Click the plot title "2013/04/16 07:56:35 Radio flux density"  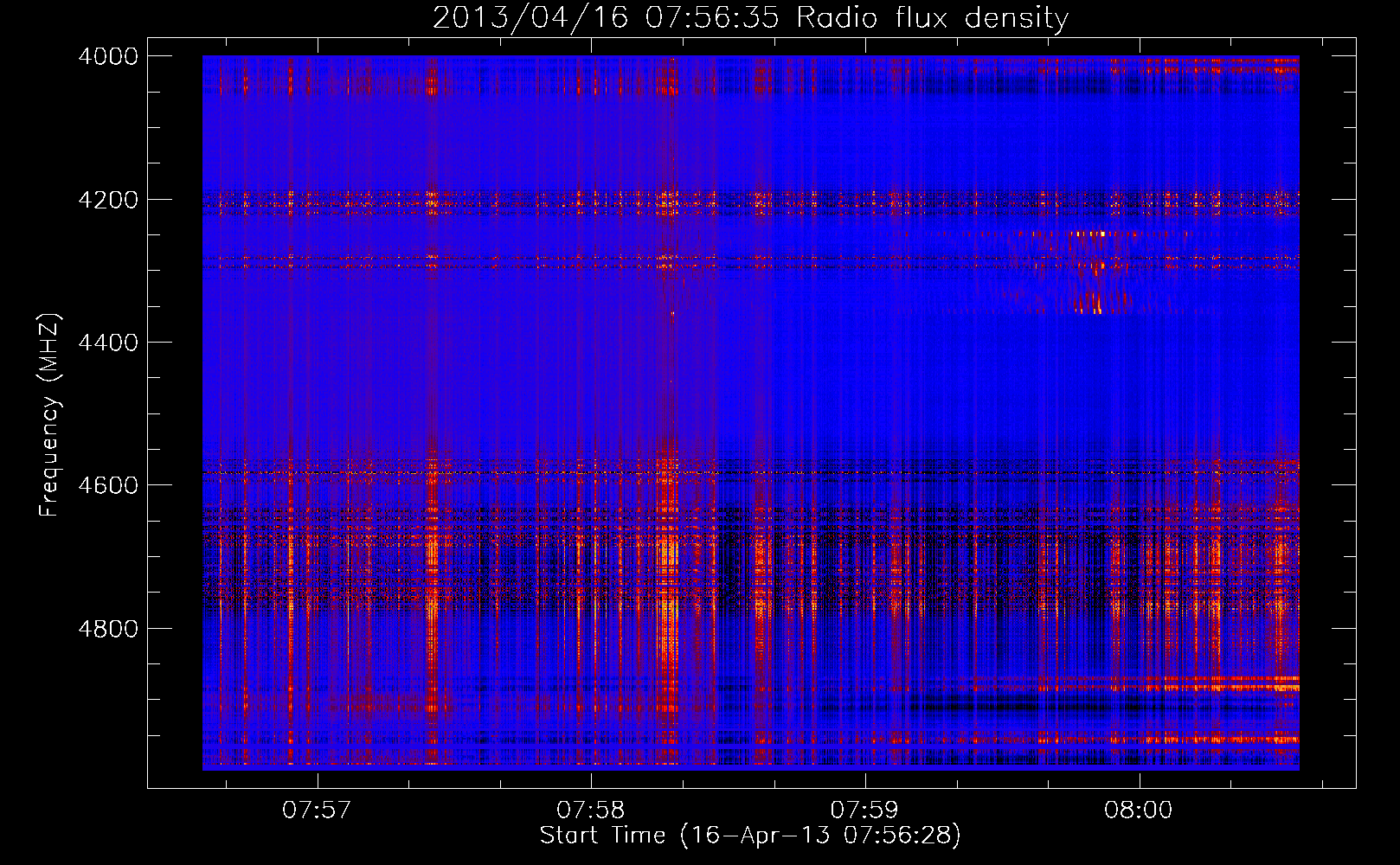750,17
